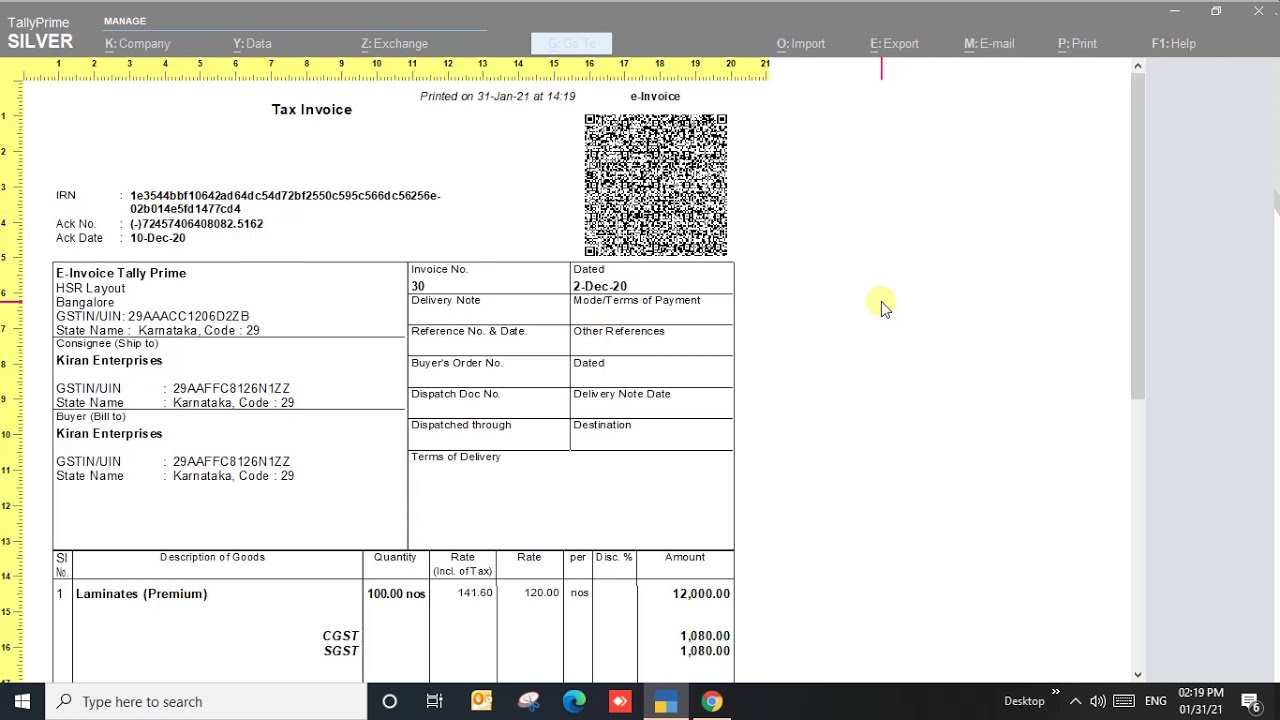
Task: Open the Y: Data menu
Action: point(252,44)
